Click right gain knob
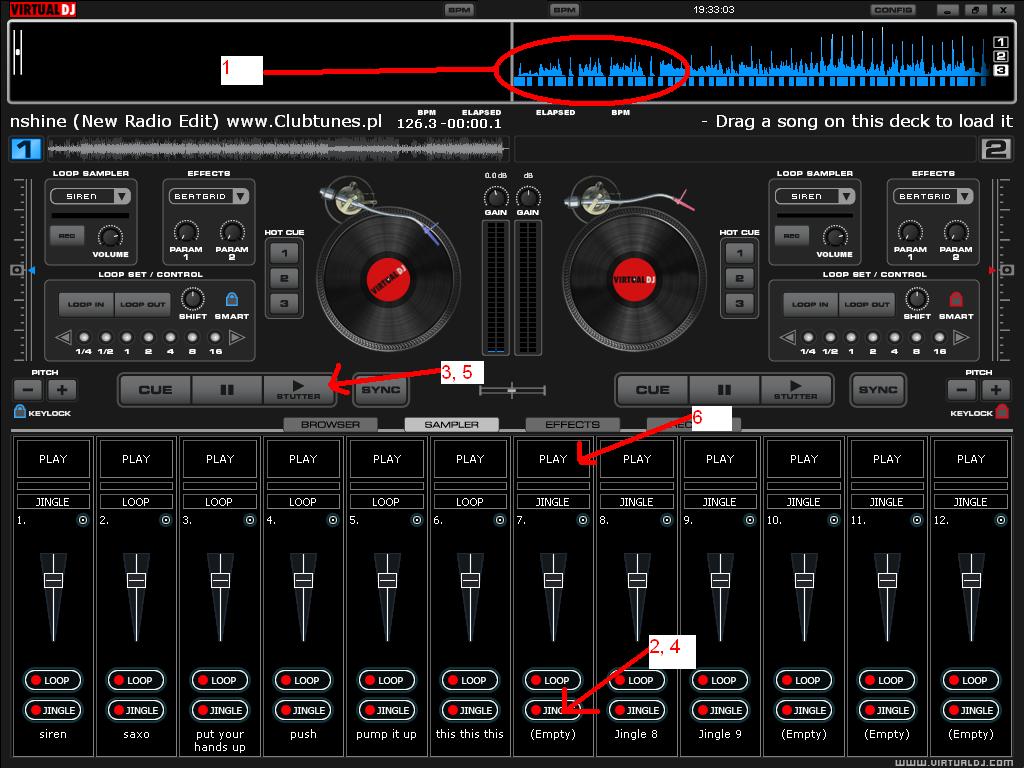Image resolution: width=1024 pixels, height=768 pixels. click(x=528, y=197)
